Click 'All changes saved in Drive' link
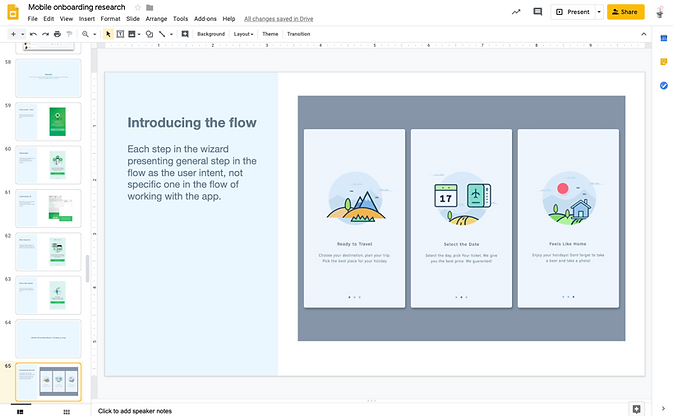Viewport: 673px width, 416px height. click(x=279, y=19)
